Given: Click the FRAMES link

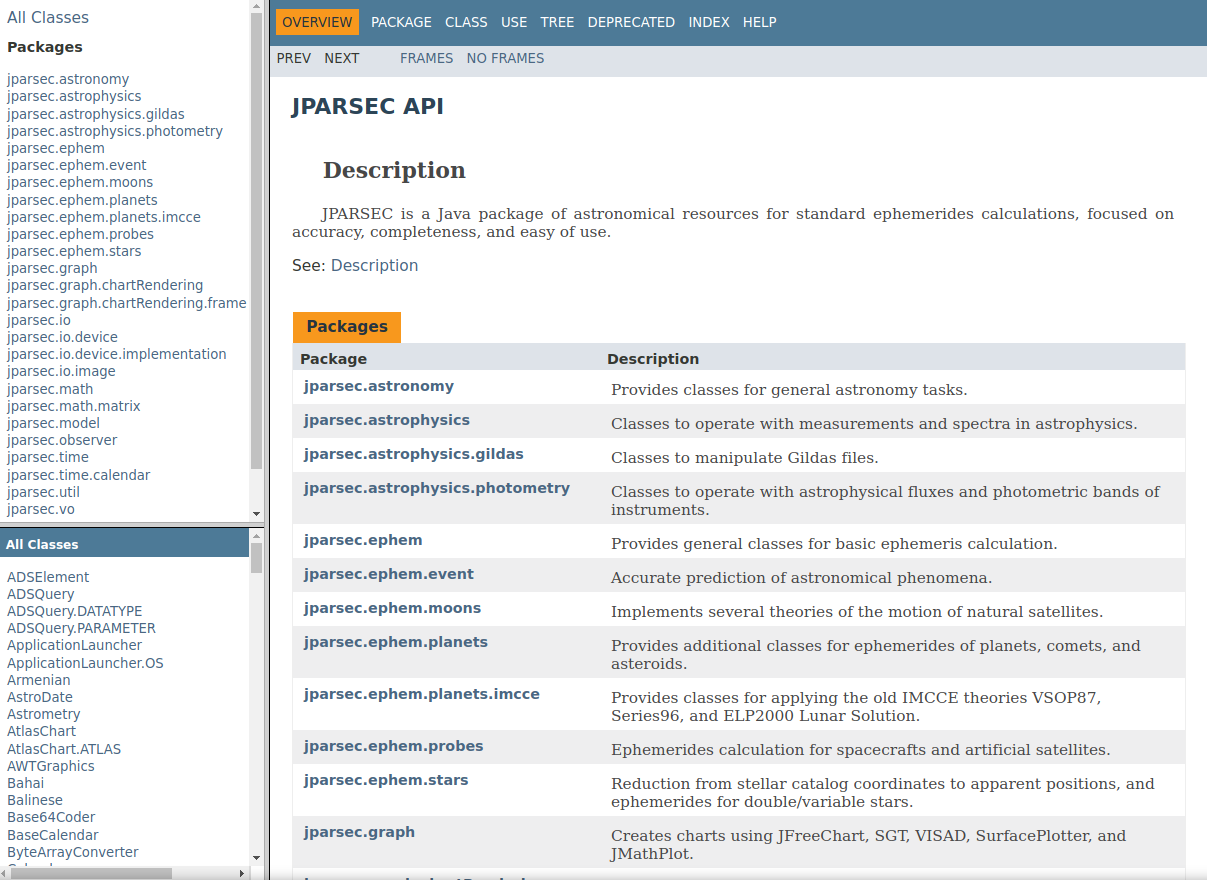Looking at the screenshot, I should 426,58.
